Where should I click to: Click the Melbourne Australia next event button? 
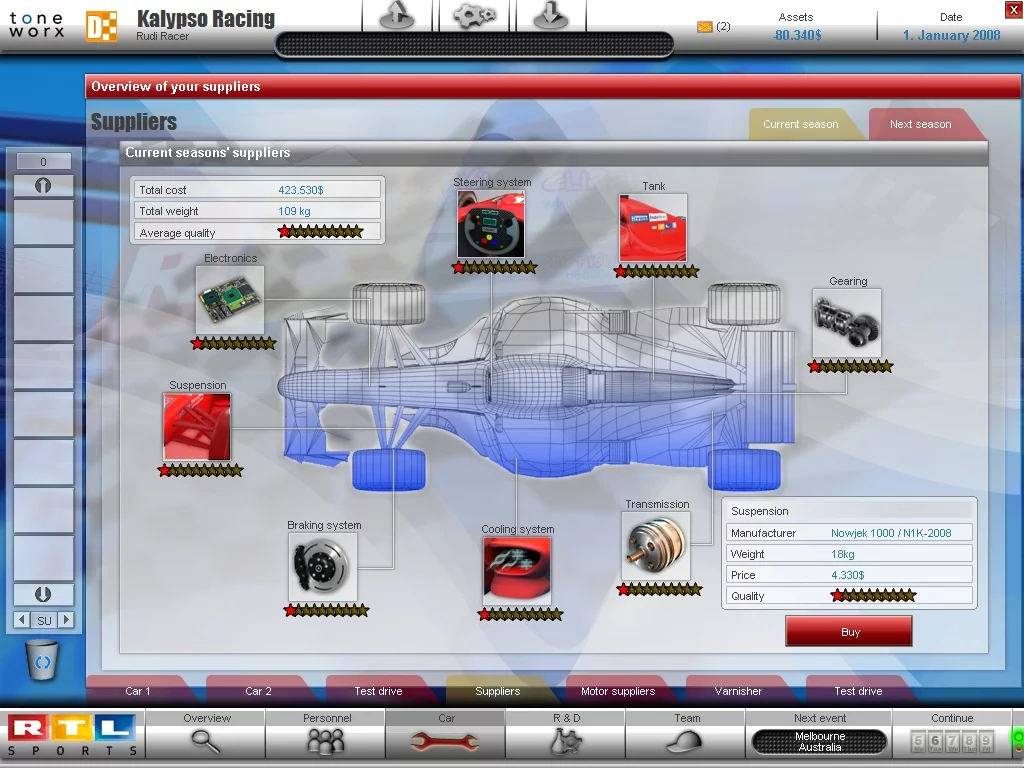(819, 742)
